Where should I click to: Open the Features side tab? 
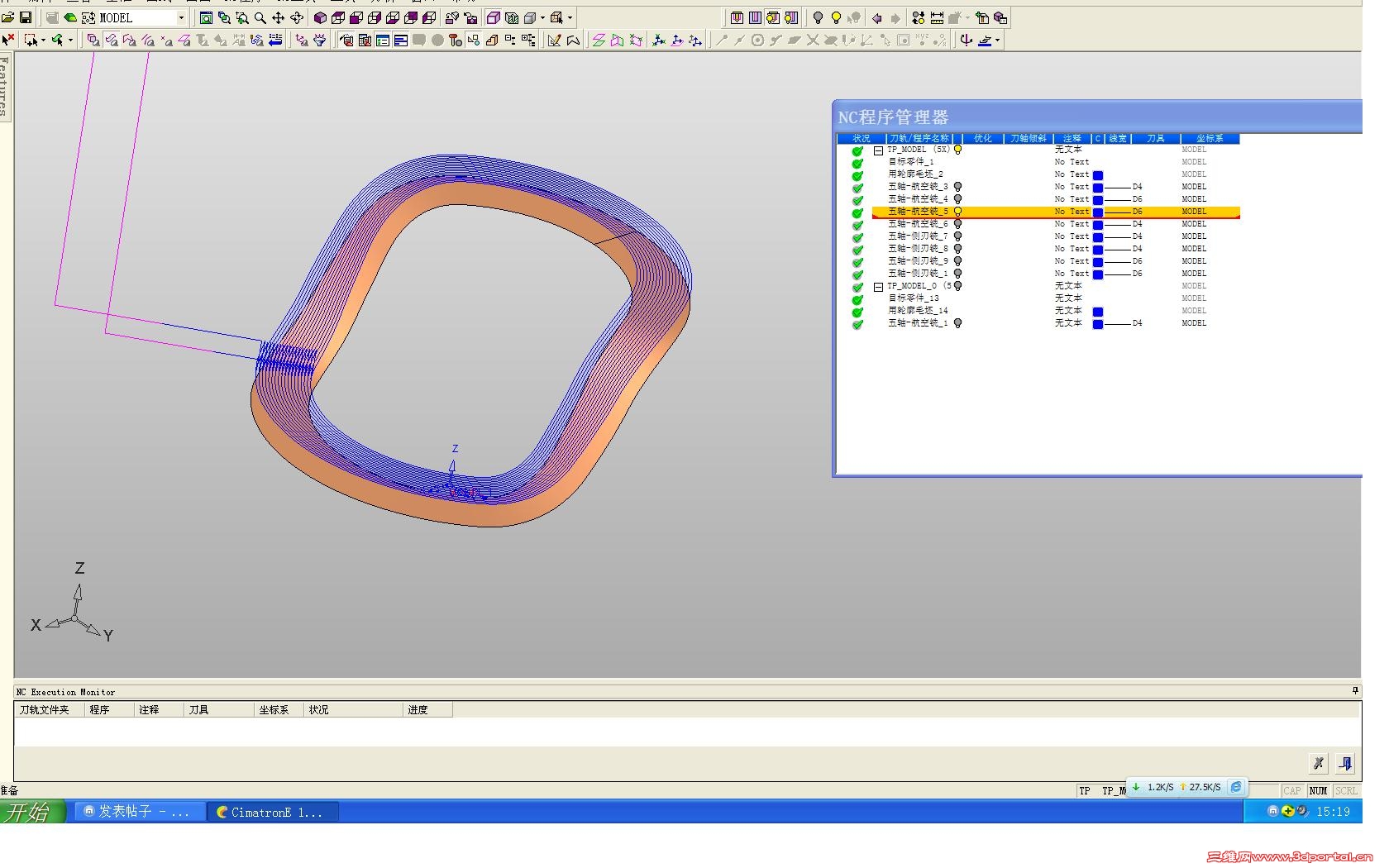tap(5, 86)
